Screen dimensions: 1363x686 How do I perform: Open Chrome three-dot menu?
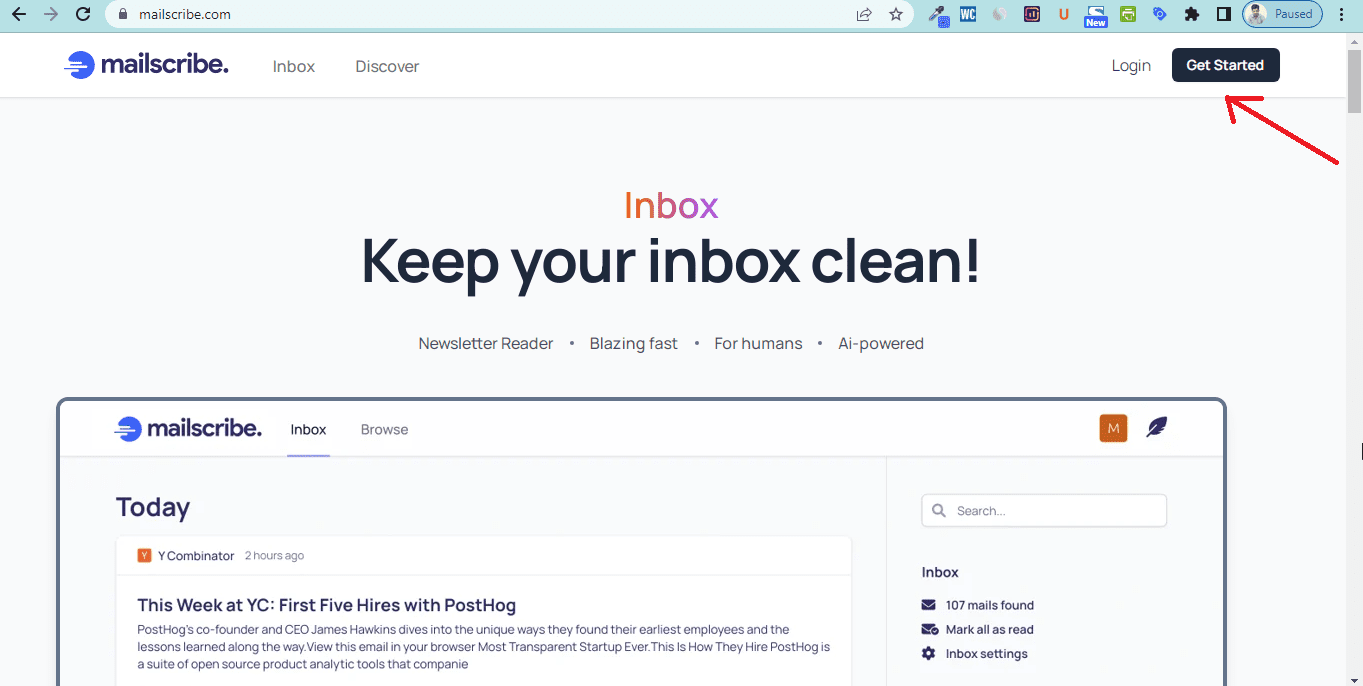click(x=1341, y=14)
